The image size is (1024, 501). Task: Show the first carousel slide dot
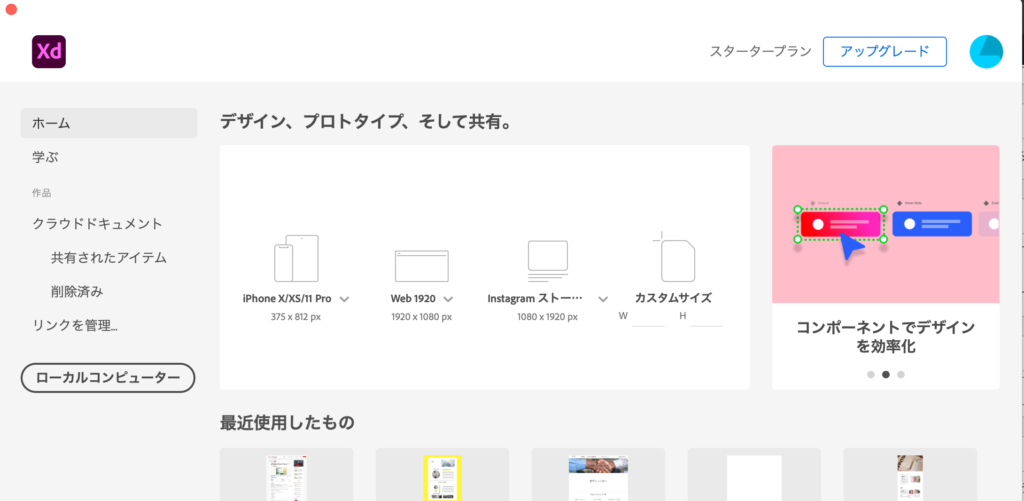[870, 374]
